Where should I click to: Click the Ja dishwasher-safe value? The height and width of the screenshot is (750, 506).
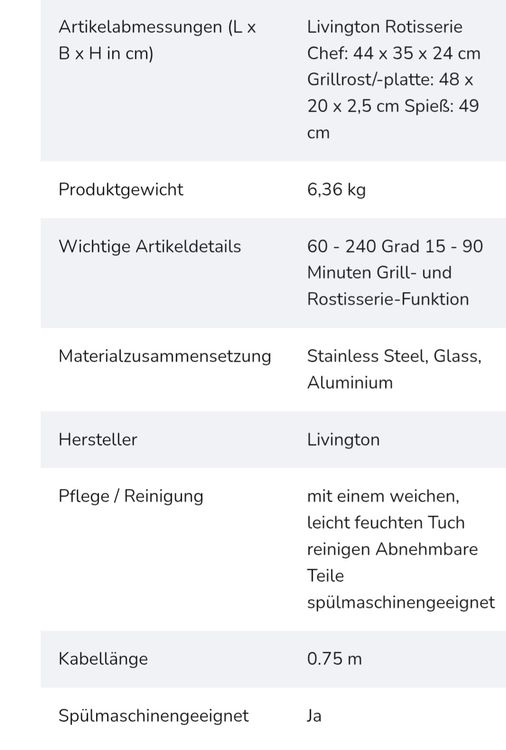[314, 716]
